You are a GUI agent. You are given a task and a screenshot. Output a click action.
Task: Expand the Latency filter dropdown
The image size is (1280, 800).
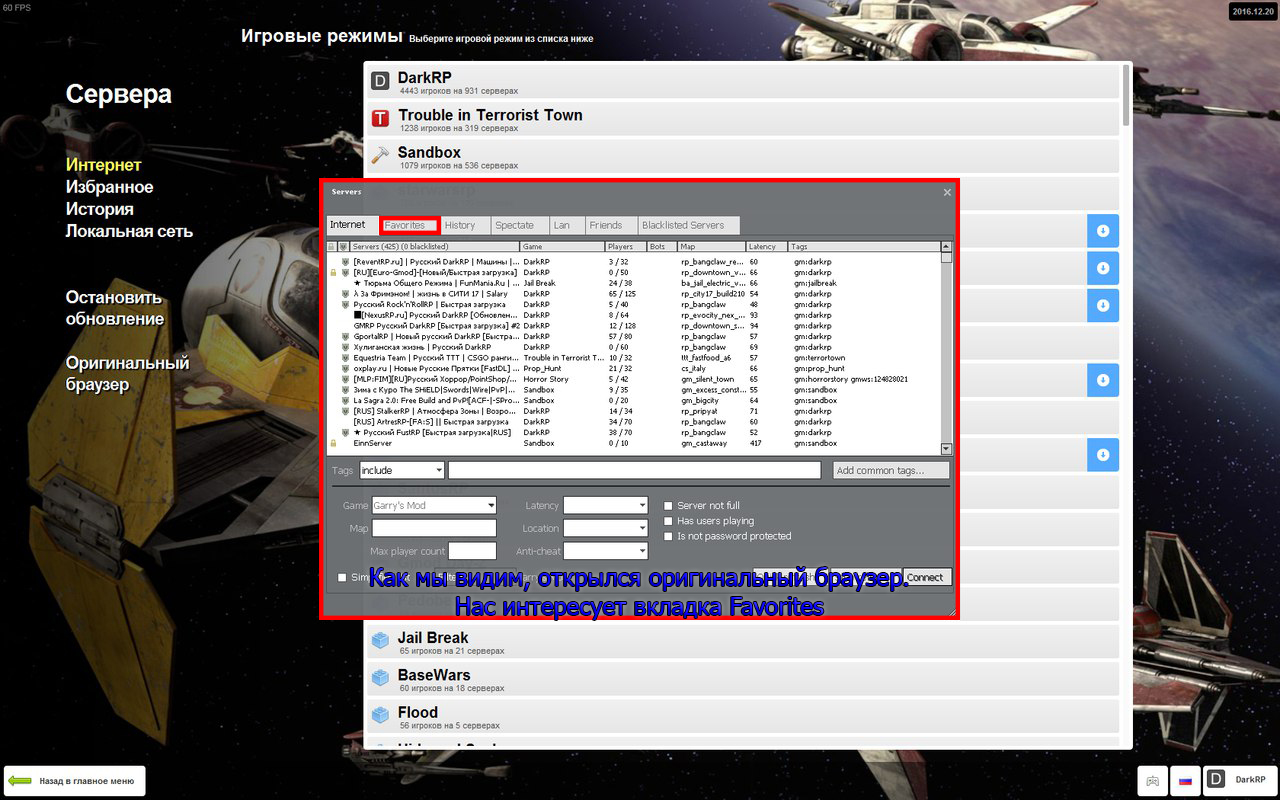point(606,506)
